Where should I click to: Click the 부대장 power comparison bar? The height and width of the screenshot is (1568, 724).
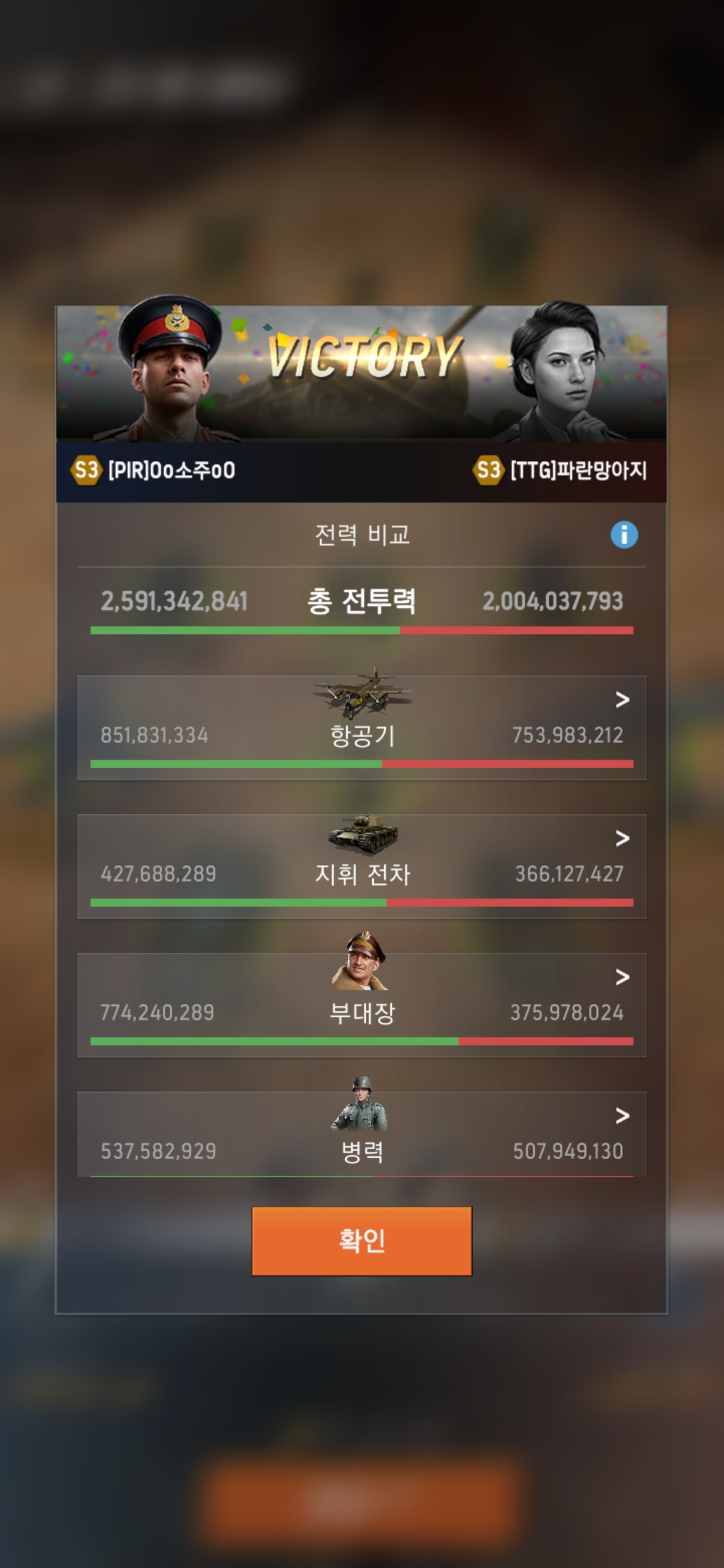pyautogui.click(x=362, y=1041)
